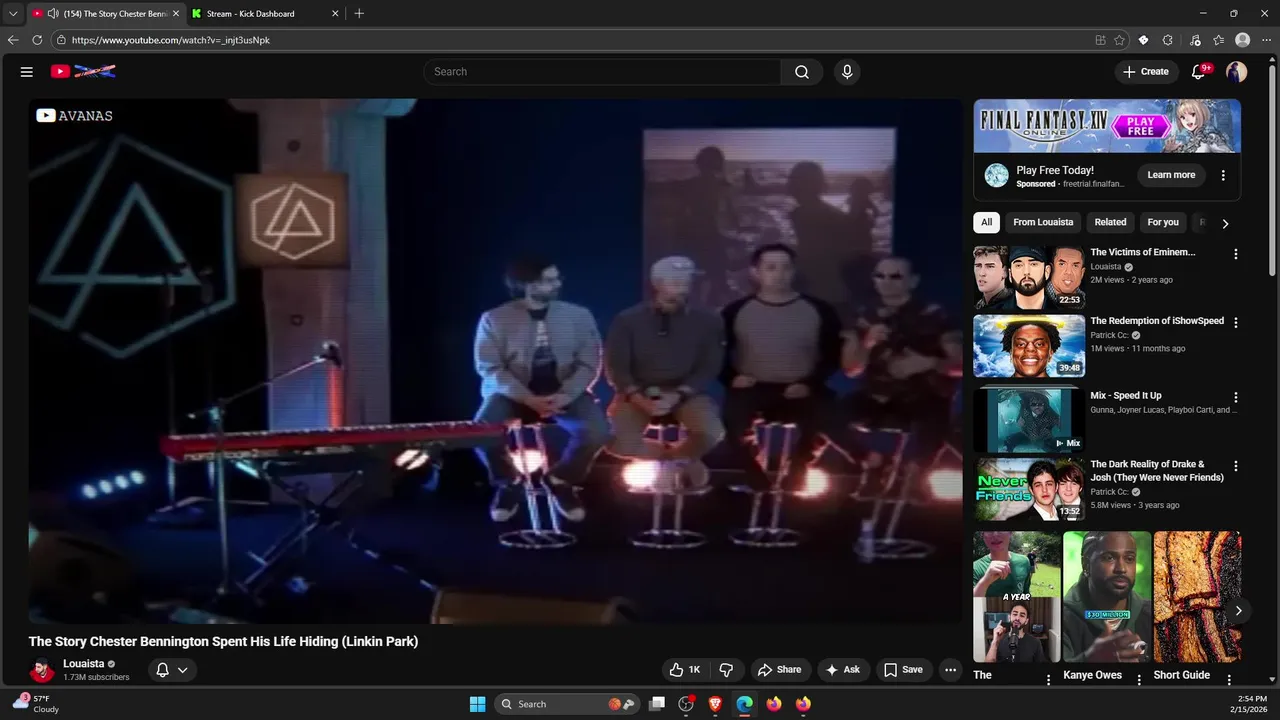Open options for The Victims of Eminem video
Image resolution: width=1280 pixels, height=720 pixels.
(1235, 254)
